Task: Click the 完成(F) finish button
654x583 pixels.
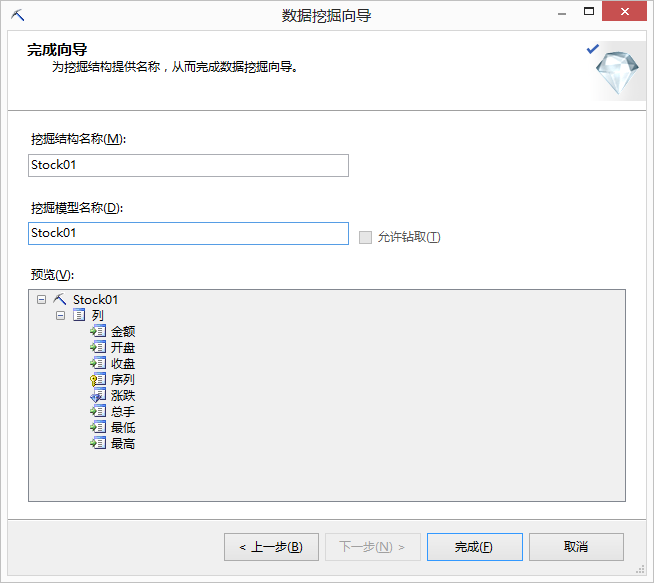Action: pos(475,547)
